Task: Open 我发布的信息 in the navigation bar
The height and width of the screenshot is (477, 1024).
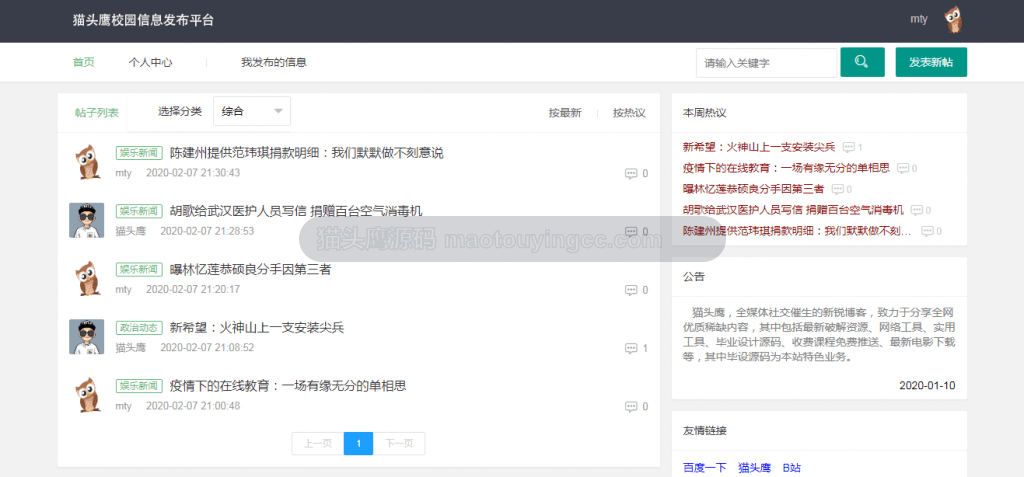Action: (274, 63)
